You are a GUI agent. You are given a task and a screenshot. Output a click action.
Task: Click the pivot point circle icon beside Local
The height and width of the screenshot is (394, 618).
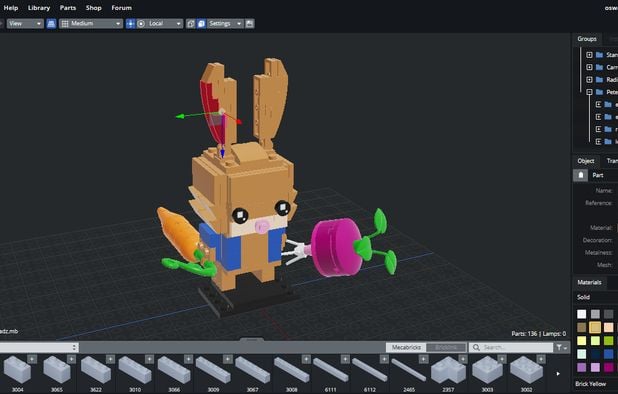141,24
